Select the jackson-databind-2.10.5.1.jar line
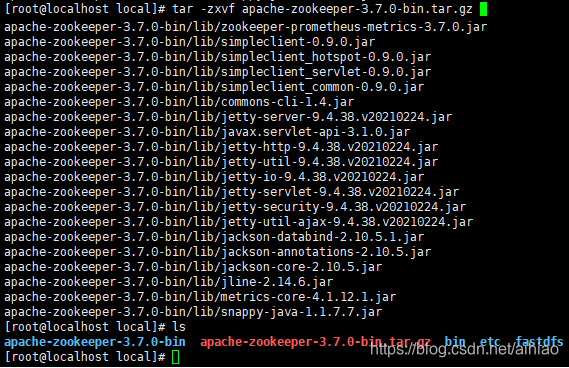 [214, 237]
